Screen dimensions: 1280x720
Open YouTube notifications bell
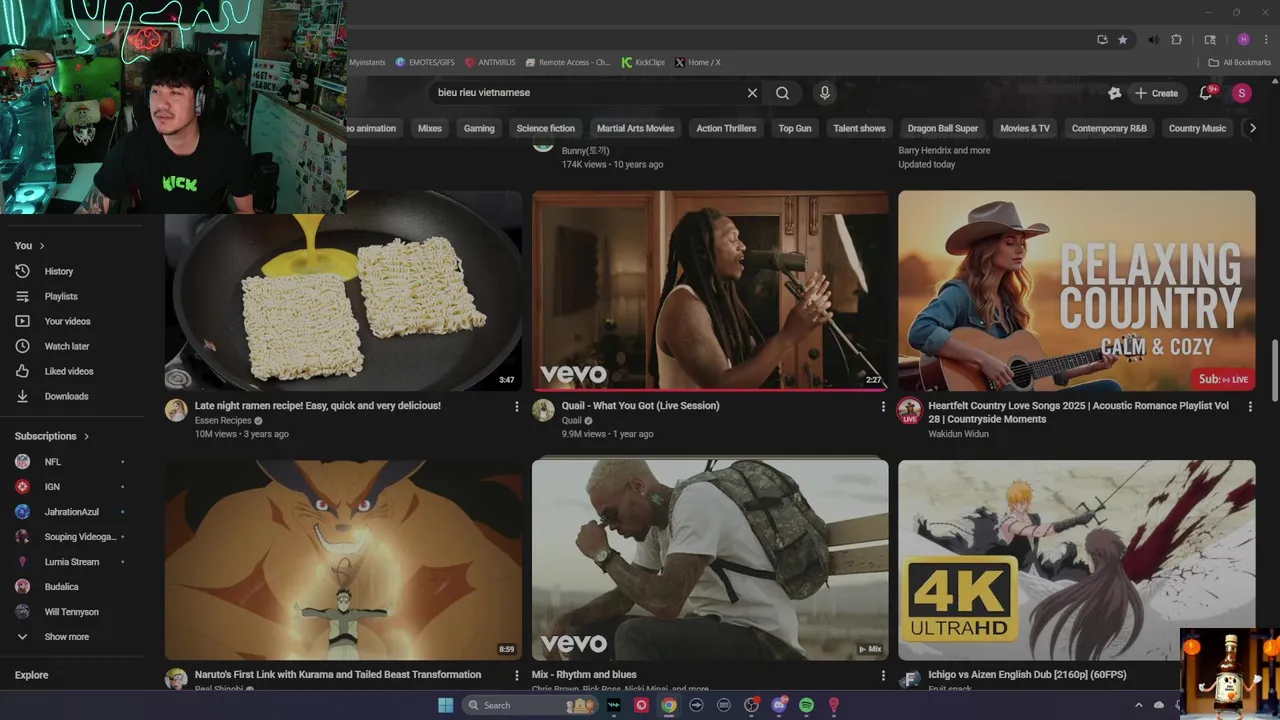coord(1206,93)
